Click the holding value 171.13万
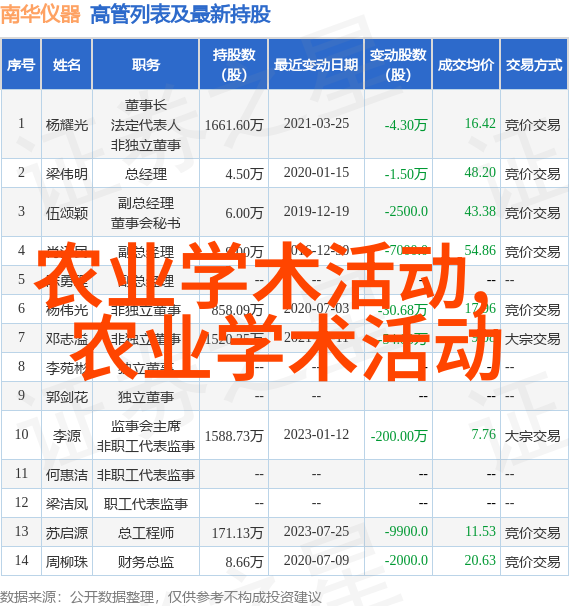Viewport: 569px width, 606px height. click(x=237, y=533)
